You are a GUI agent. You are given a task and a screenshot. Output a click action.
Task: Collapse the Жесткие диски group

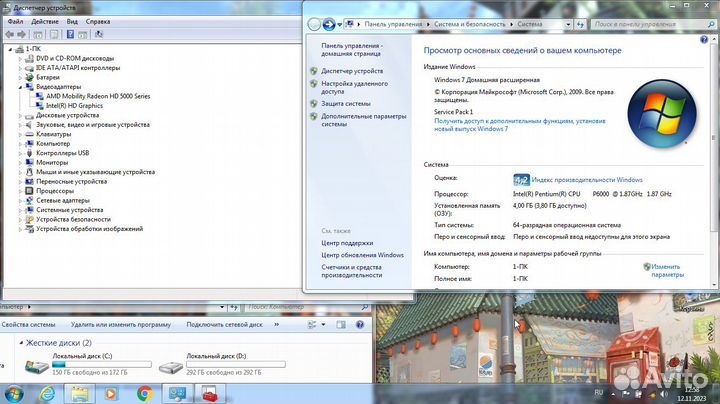21,343
